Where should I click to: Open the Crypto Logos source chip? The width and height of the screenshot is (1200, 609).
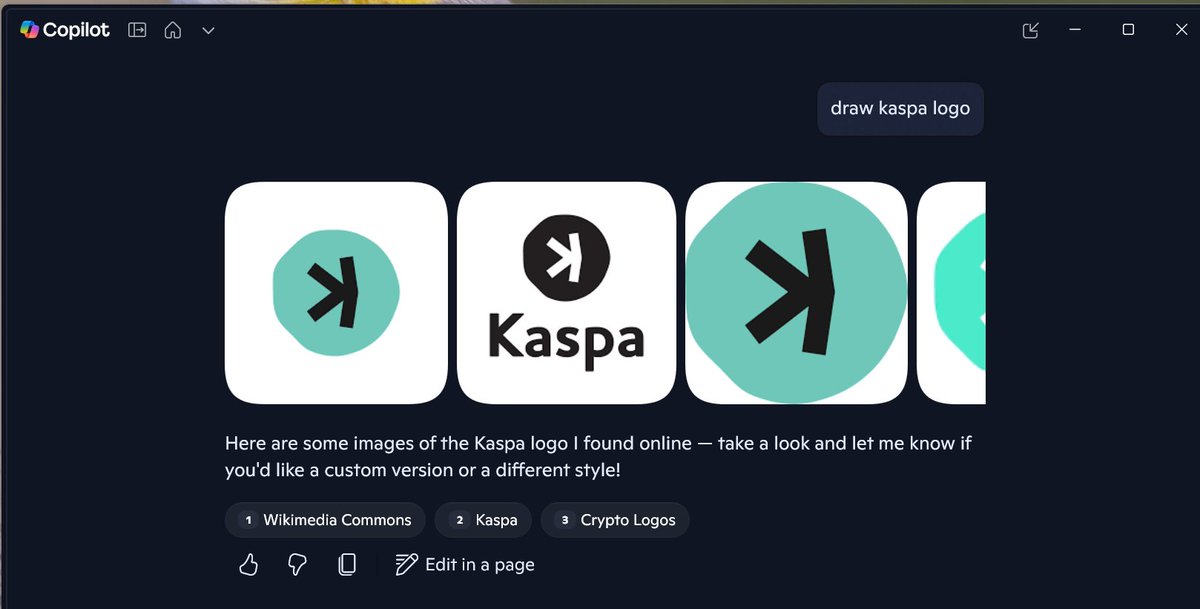(x=615, y=520)
